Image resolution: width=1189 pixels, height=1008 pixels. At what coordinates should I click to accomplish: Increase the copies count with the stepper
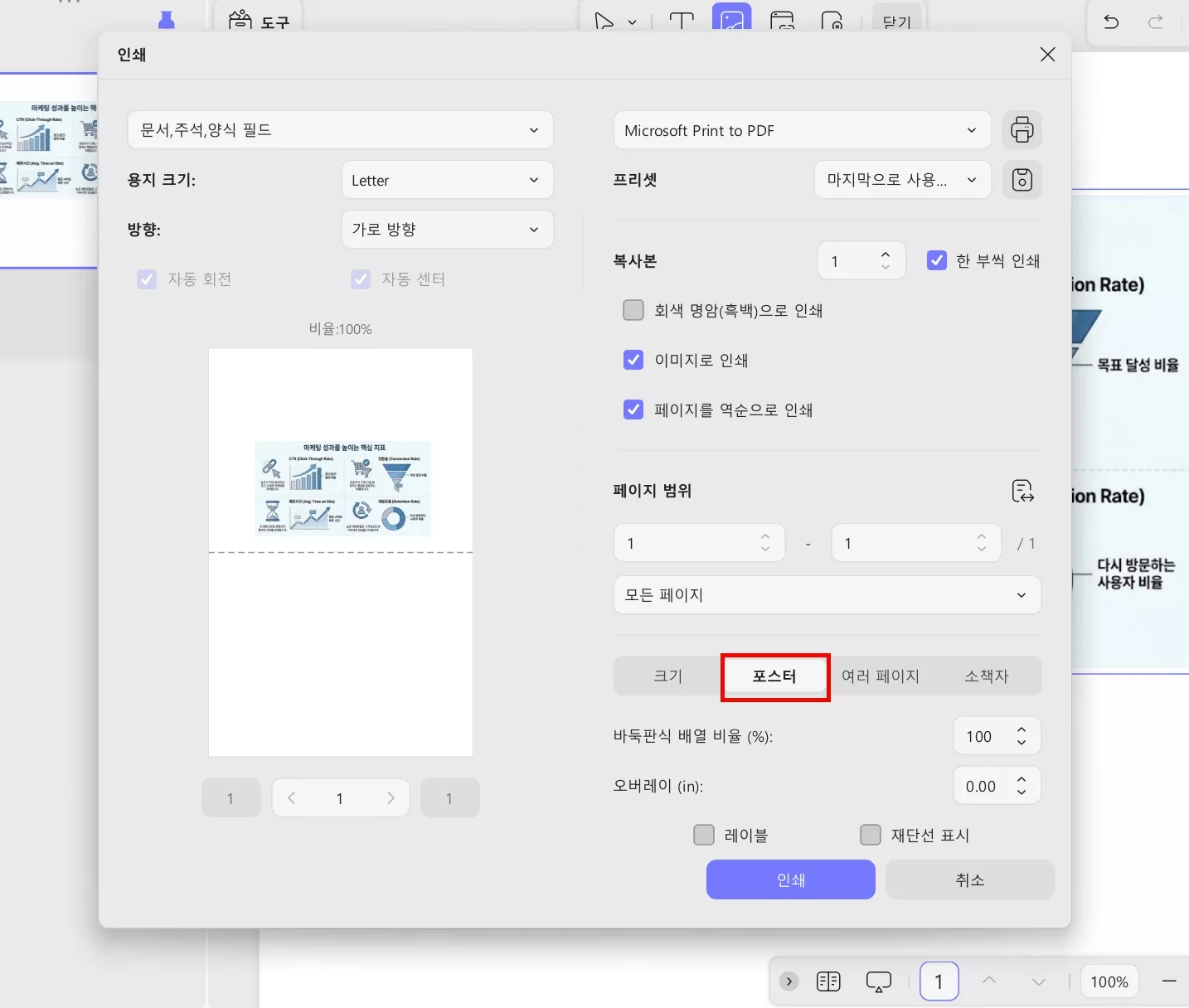[x=886, y=253]
